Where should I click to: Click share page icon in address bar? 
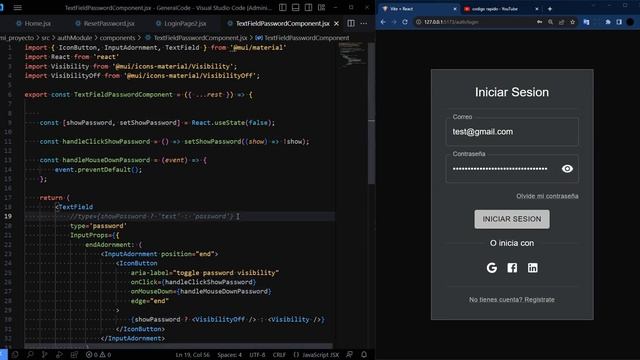562,22
